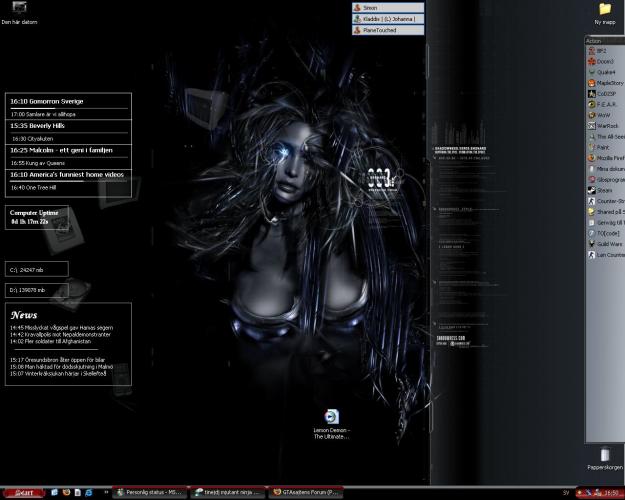Start F.E.A.R. from the Action sidebar
Image resolution: width=625 pixels, height=500 pixels.
603,104
